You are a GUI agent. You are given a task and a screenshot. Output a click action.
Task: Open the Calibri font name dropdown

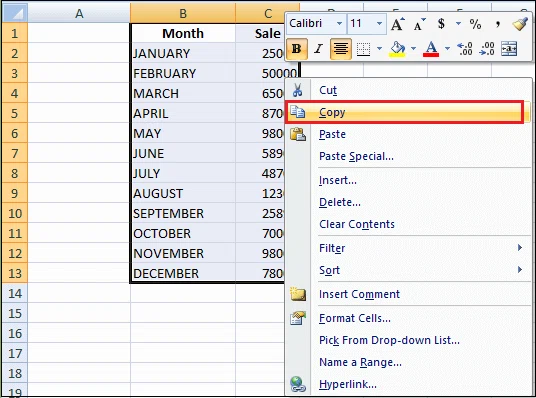(x=339, y=24)
